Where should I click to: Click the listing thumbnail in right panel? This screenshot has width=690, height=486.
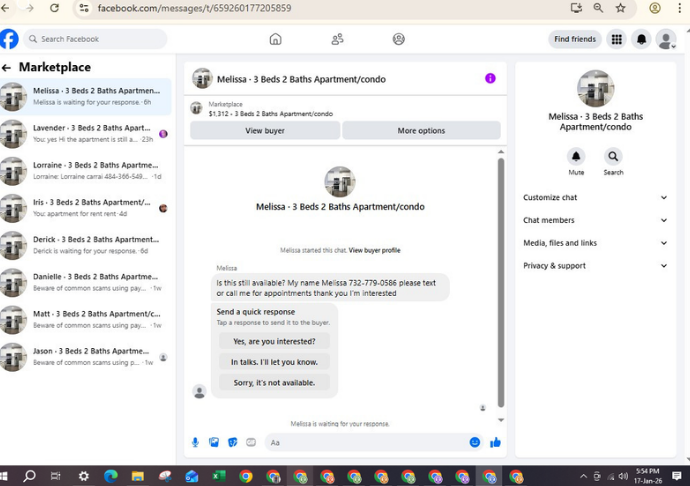595,88
